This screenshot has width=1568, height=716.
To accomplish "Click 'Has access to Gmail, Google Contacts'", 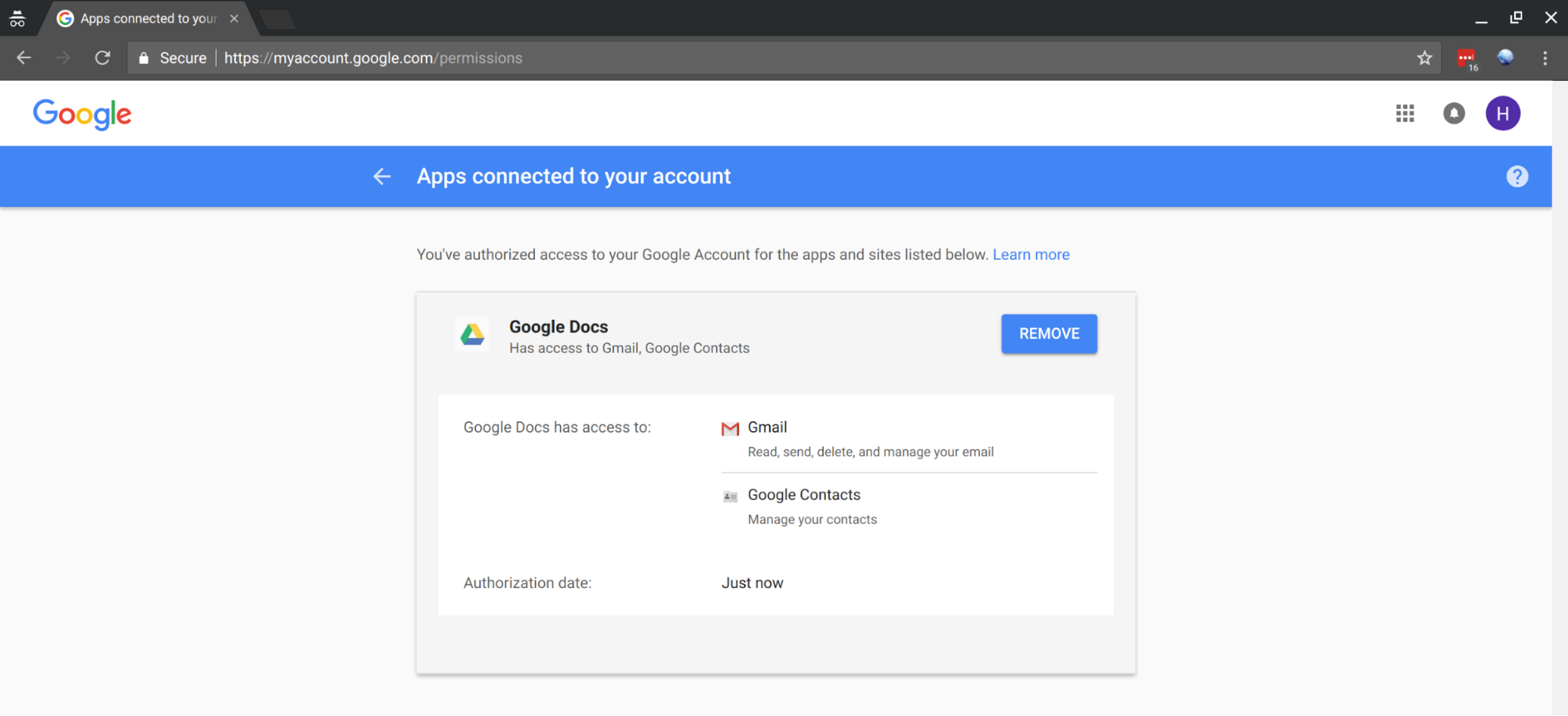I will coord(629,348).
